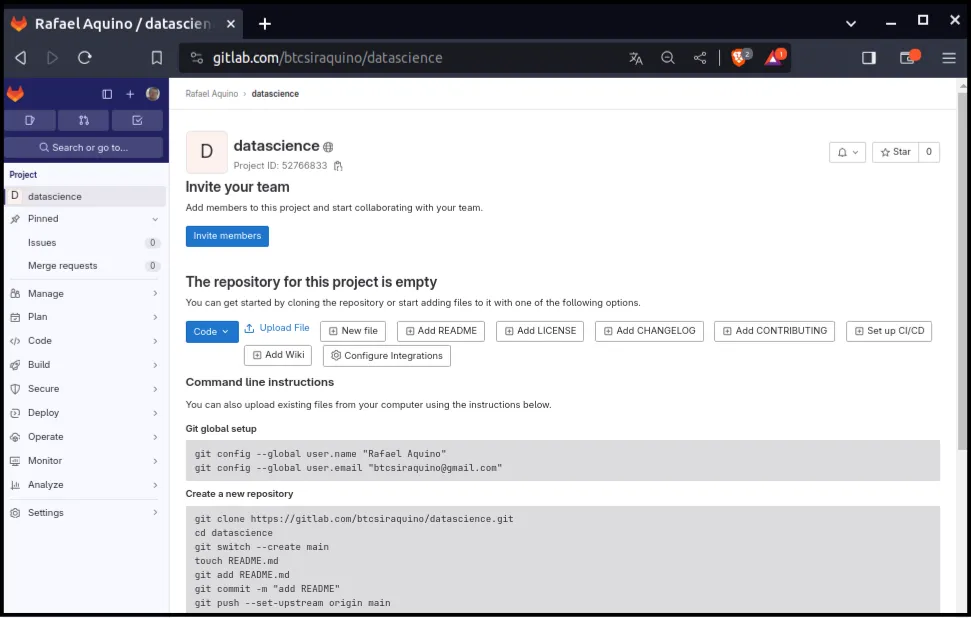This screenshot has width=971, height=618.
Task: Open the create new plus menu
Action: pyautogui.click(x=130, y=94)
